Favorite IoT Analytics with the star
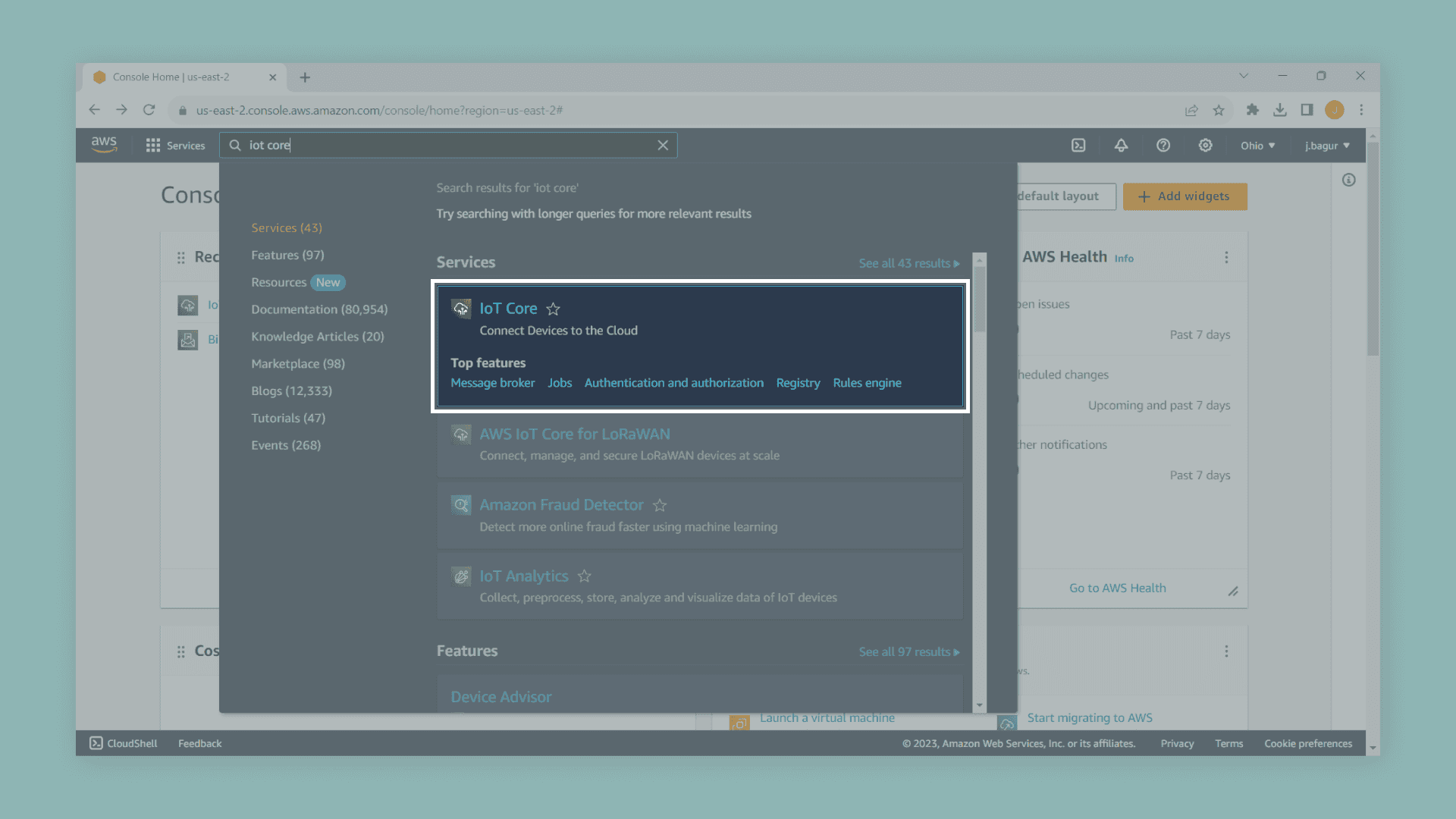 click(x=585, y=576)
